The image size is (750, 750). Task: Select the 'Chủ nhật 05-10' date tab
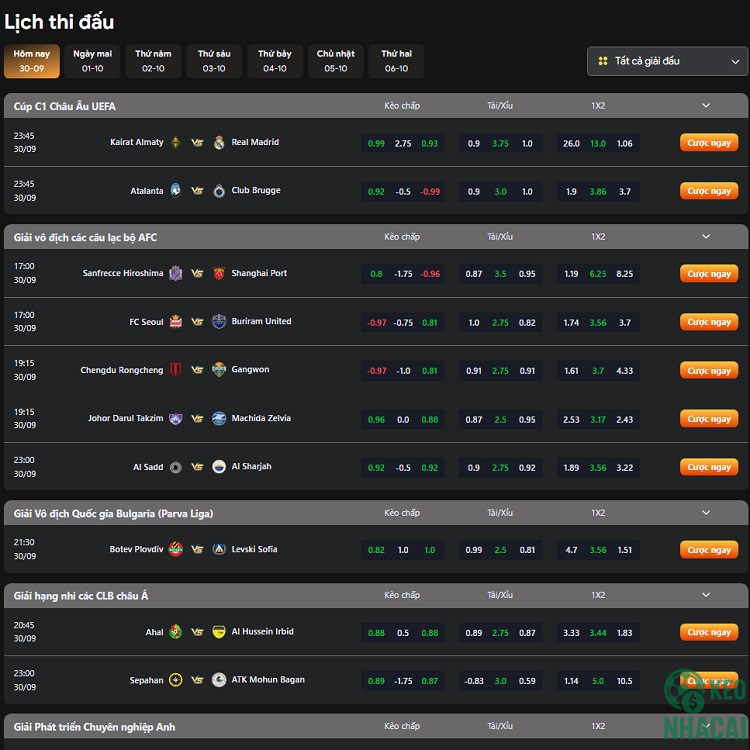tap(336, 61)
